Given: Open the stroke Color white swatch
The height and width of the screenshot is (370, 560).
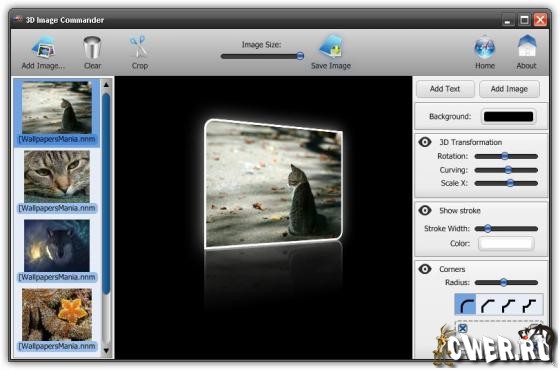Looking at the screenshot, I should (x=506, y=244).
